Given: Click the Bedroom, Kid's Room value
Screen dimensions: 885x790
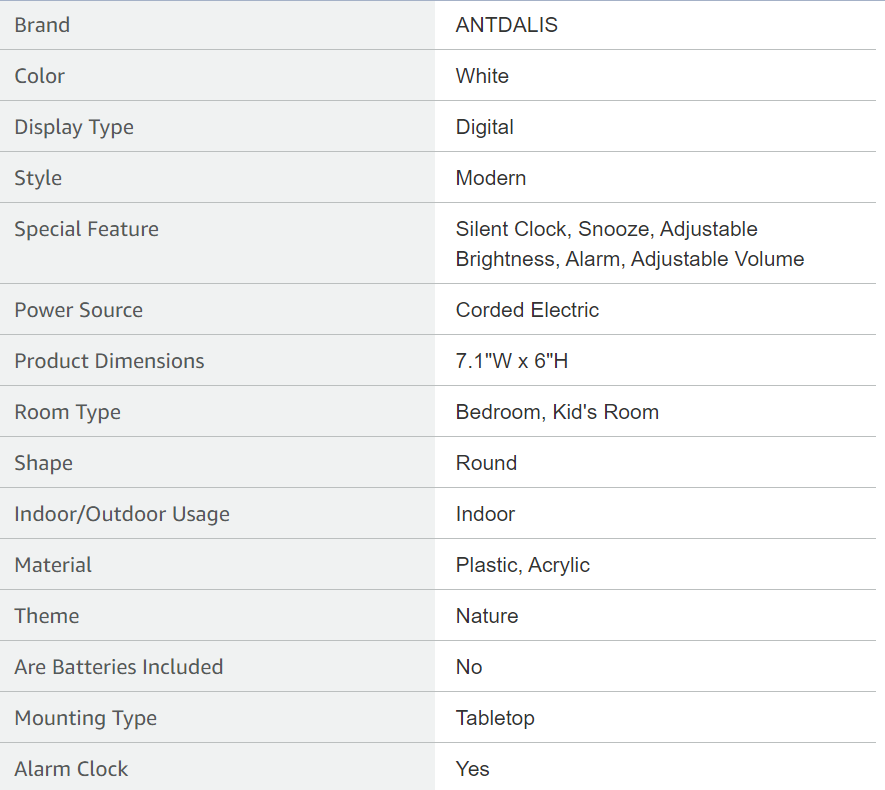Looking at the screenshot, I should pyautogui.click(x=557, y=412).
